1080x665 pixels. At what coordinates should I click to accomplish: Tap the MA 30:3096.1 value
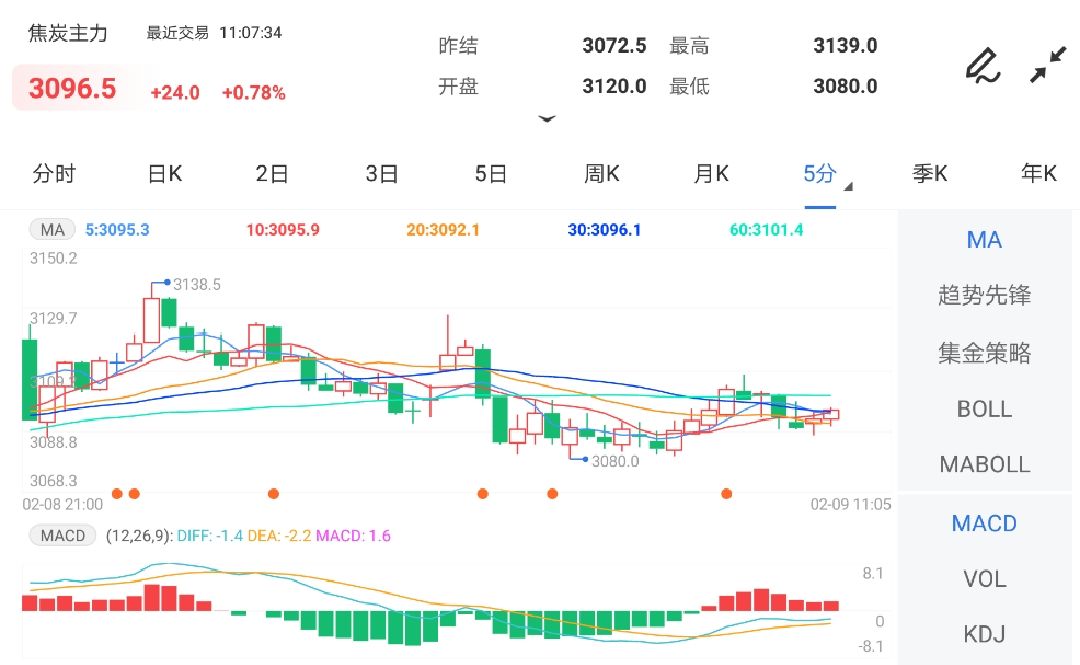tap(604, 230)
